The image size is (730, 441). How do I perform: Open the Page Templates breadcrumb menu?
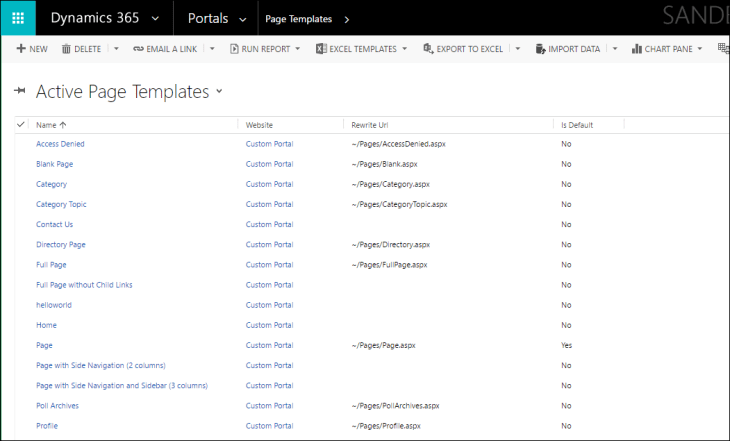[x=346, y=19]
